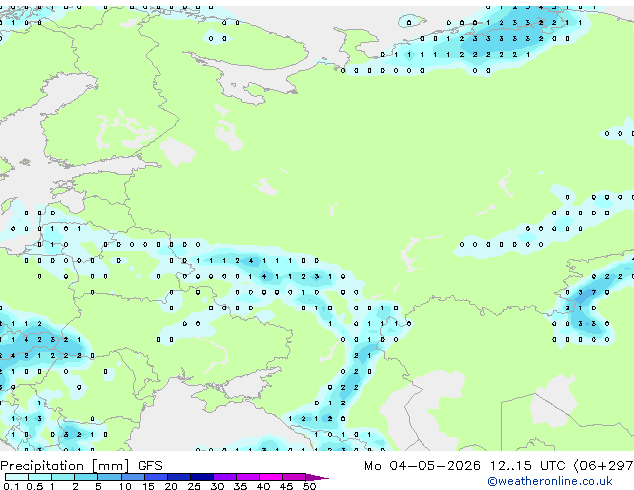634x490 pixels.
Task: Click the '45' legend label
Action: [x=286, y=486]
